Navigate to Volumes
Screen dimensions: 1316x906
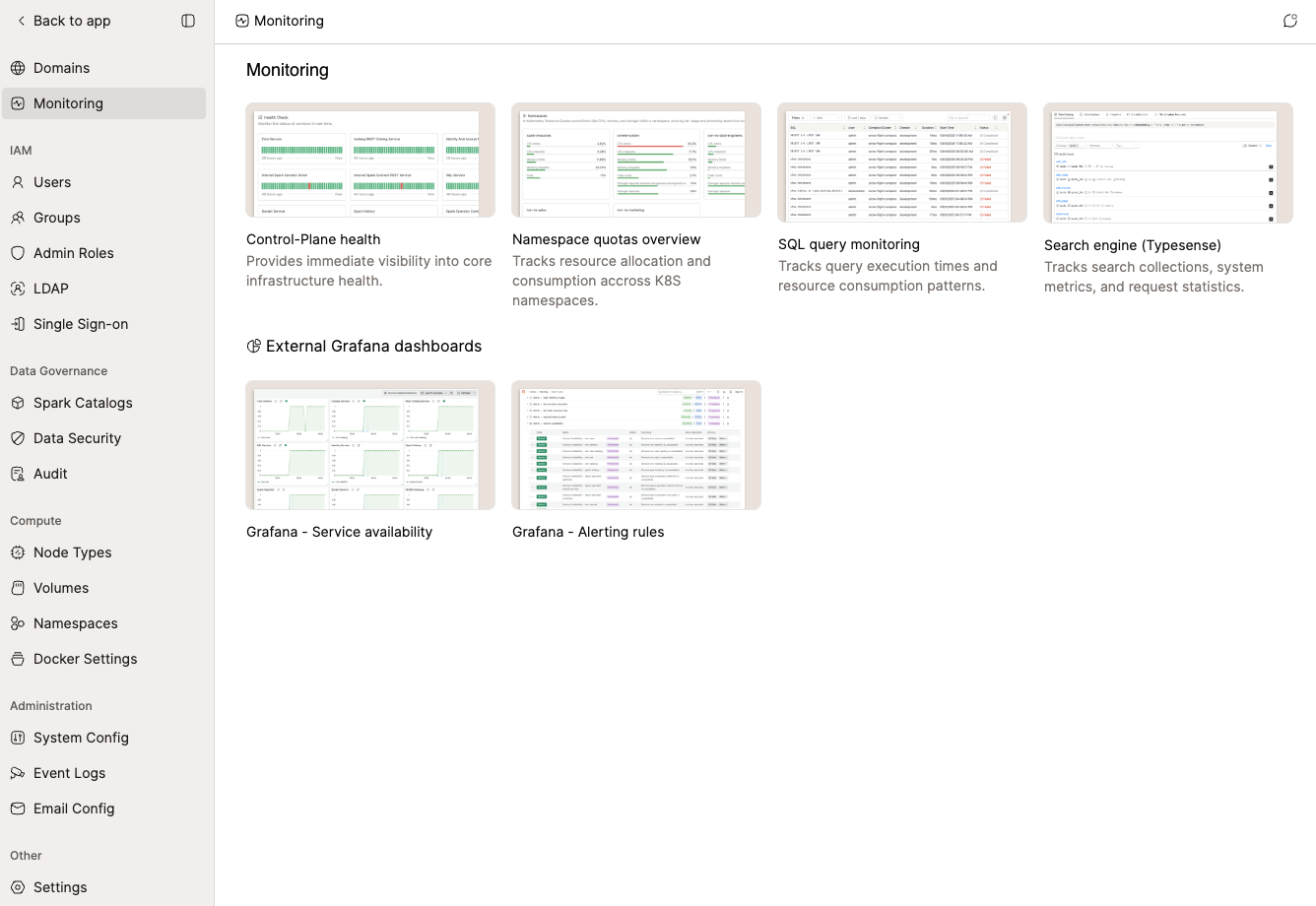tap(103, 588)
